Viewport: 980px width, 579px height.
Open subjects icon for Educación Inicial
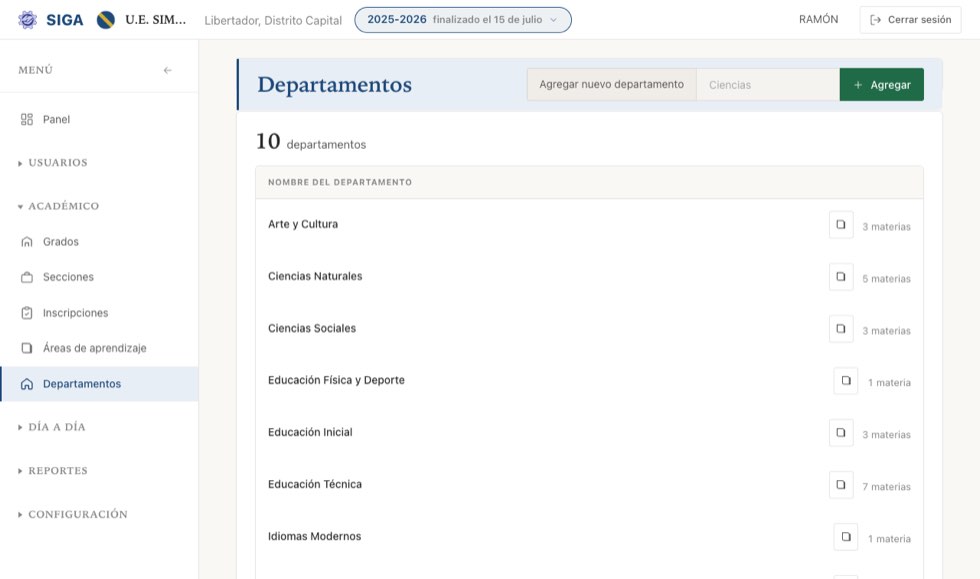pyautogui.click(x=841, y=432)
